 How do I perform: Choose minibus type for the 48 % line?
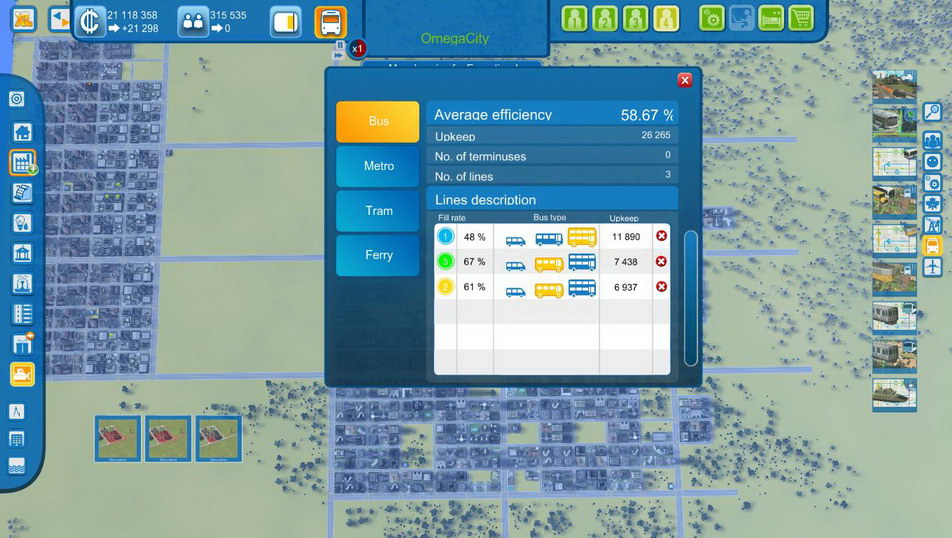515,241
